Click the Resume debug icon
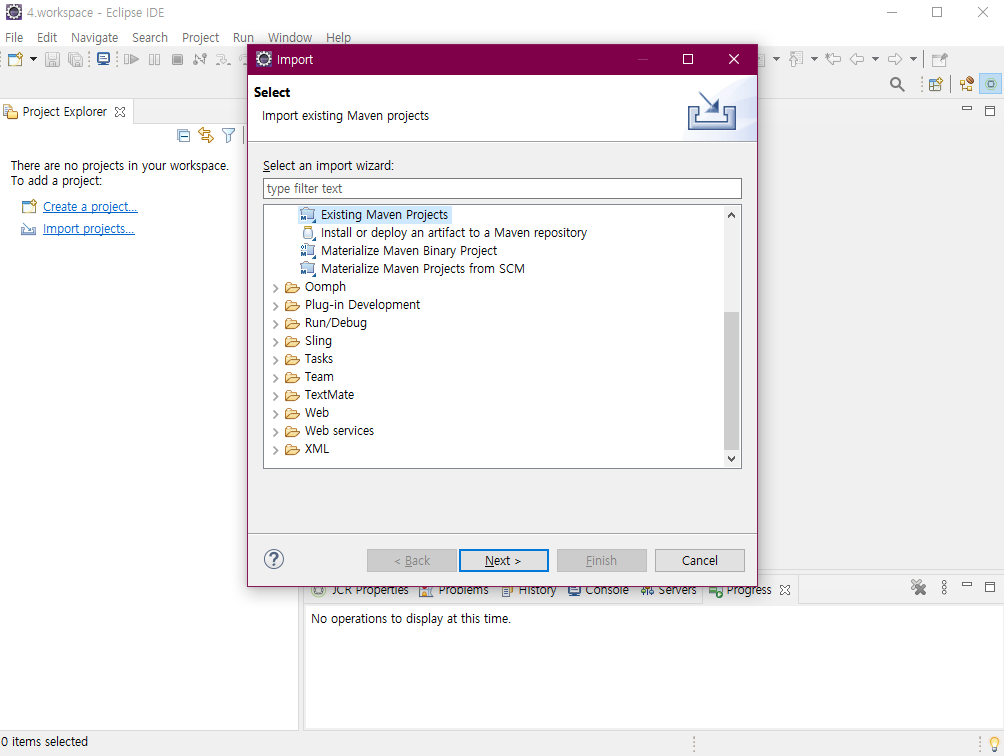Screen dimensions: 1004x756 [x=131, y=60]
